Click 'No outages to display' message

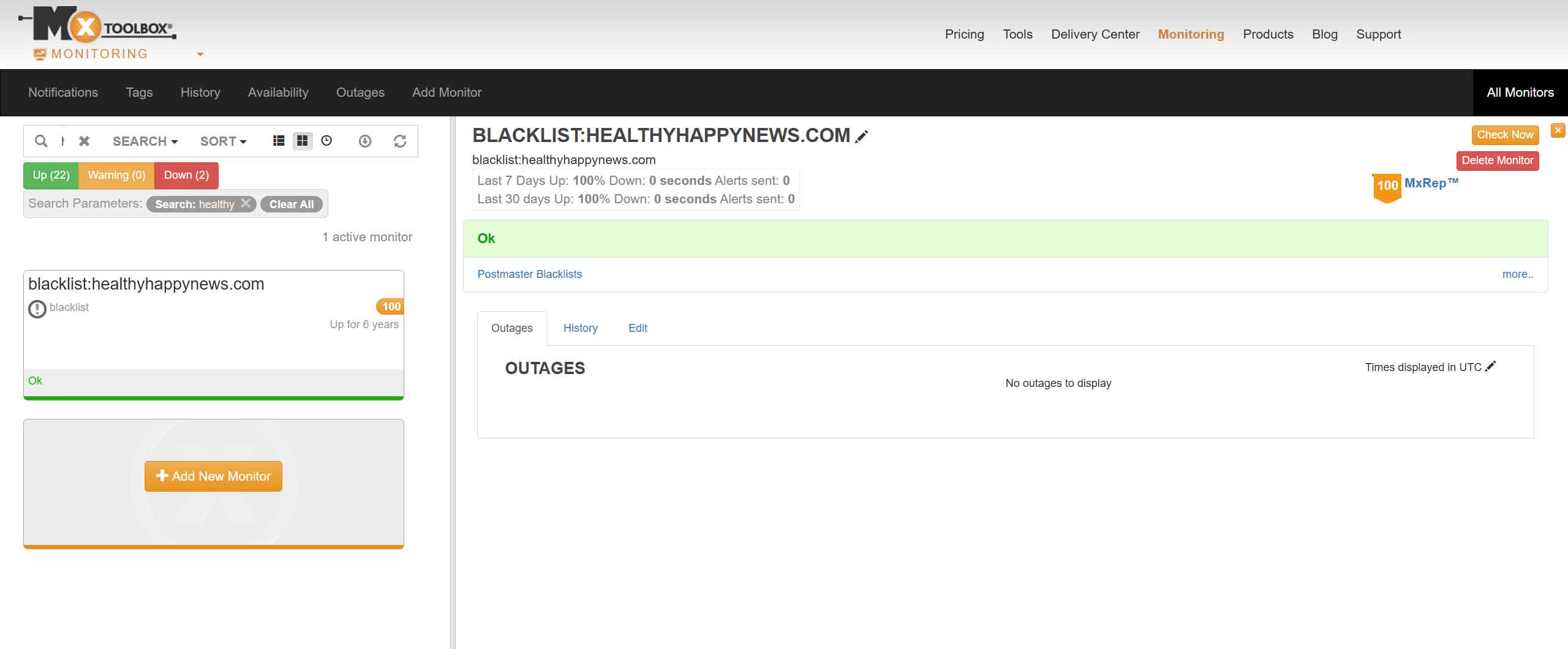pyautogui.click(x=1058, y=383)
